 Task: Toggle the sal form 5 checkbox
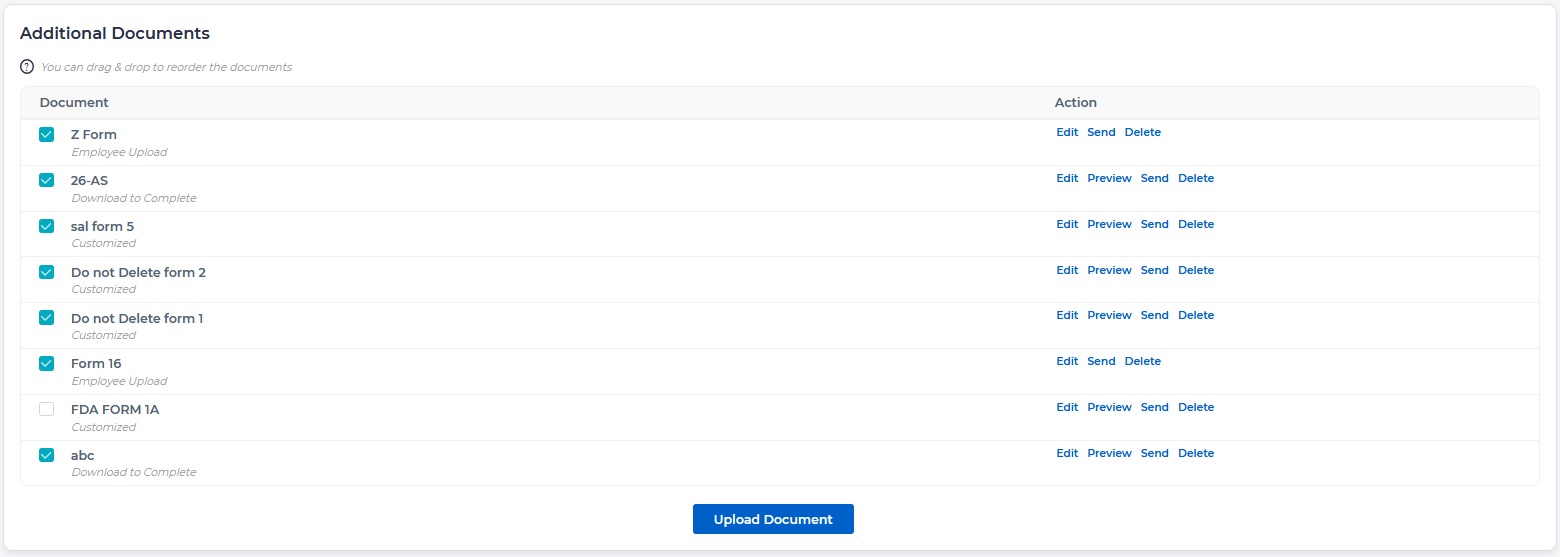pos(46,226)
